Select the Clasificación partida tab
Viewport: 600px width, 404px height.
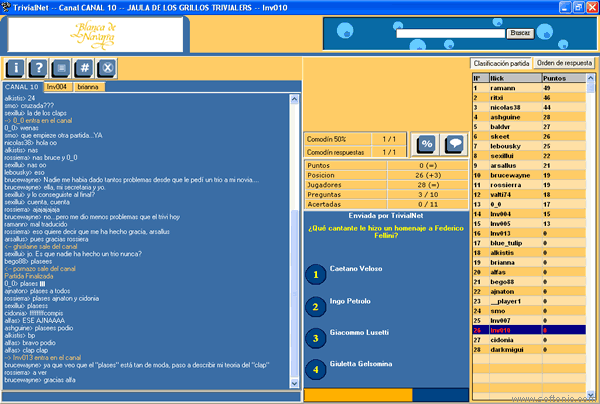[502, 64]
